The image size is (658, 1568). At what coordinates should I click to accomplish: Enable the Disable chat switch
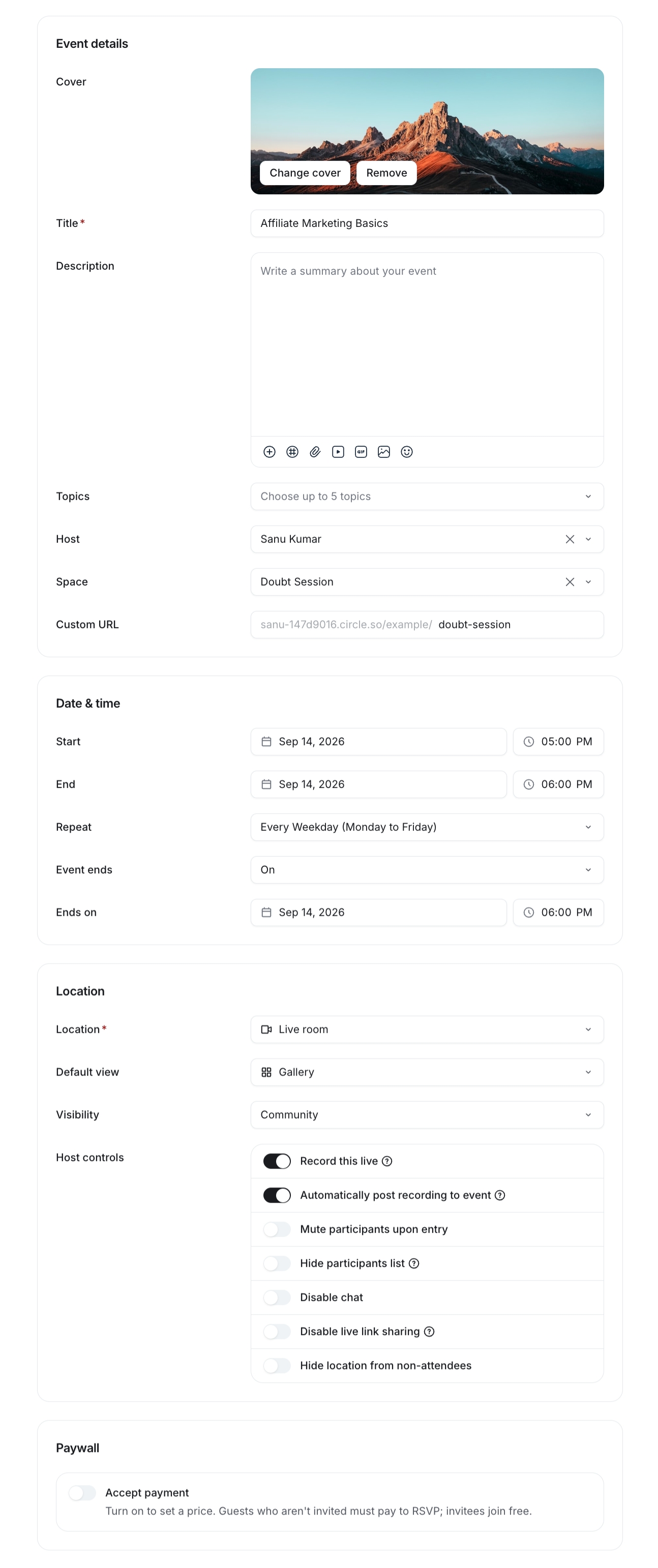point(277,1298)
